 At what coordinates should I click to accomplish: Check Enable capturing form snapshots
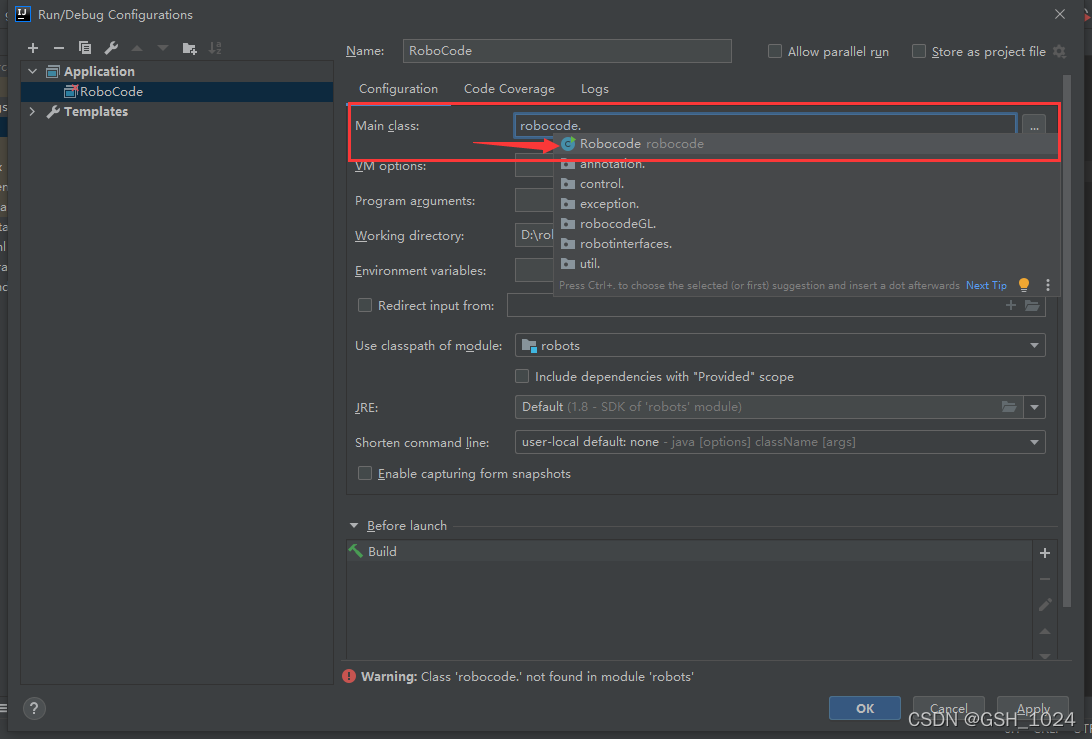(364, 474)
